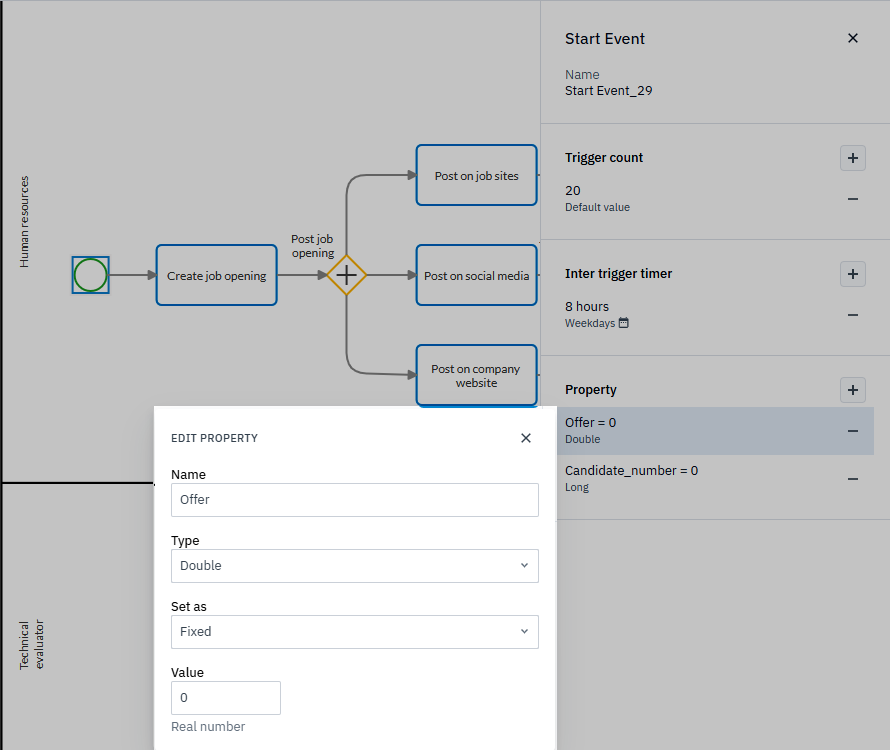890x750 pixels.
Task: Click the property Name input field
Action: click(x=354, y=500)
